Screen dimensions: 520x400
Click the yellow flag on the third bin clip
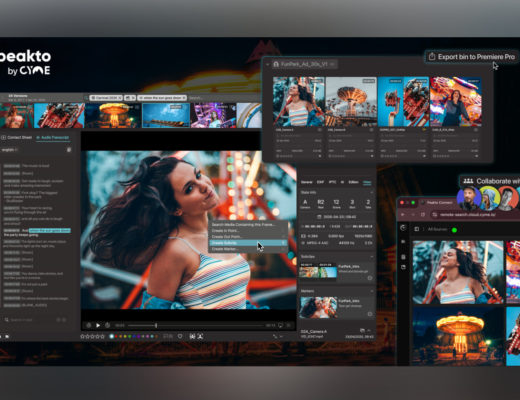point(424,130)
